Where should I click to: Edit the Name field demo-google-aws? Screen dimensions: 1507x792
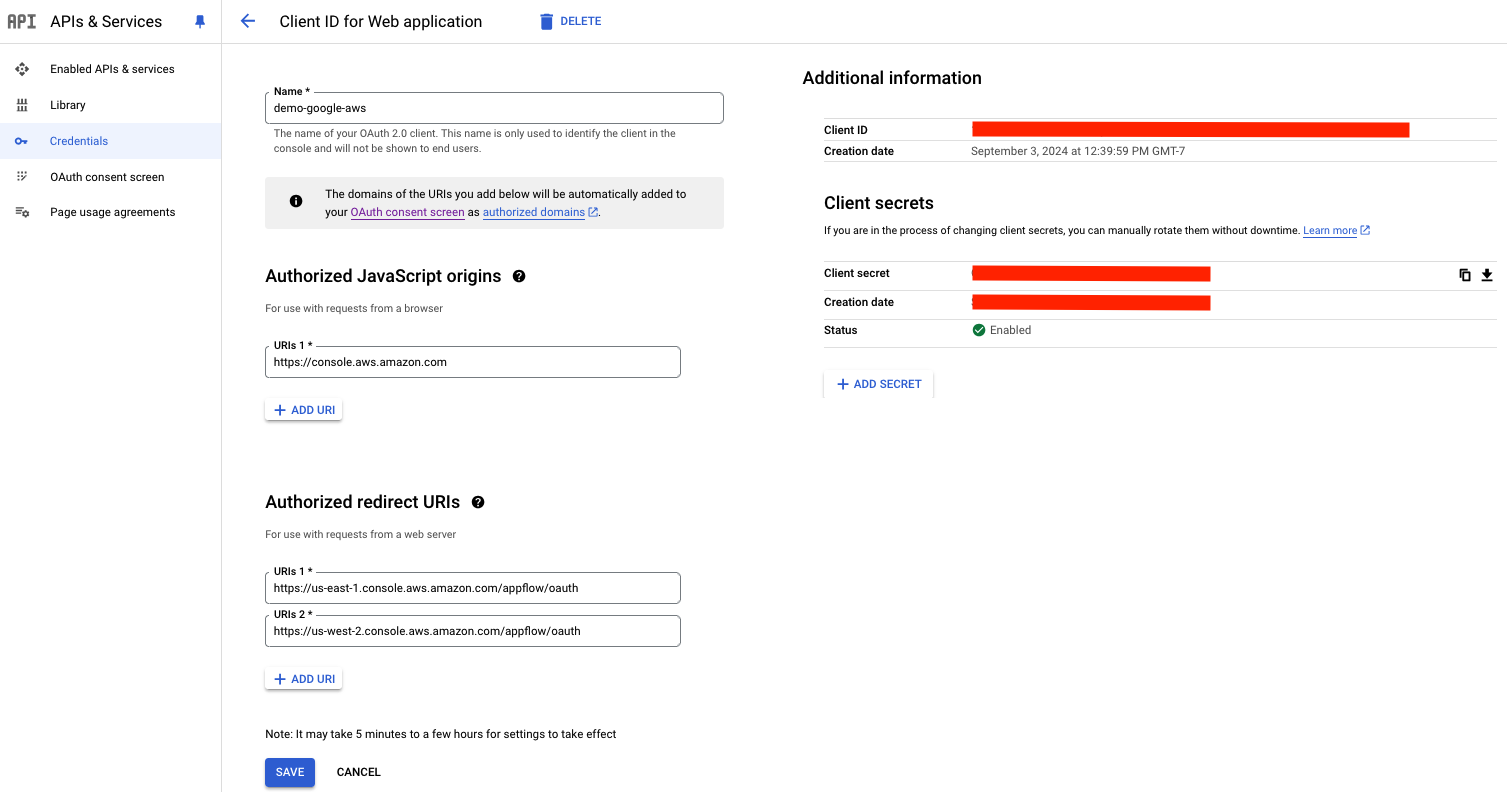pyautogui.click(x=494, y=108)
